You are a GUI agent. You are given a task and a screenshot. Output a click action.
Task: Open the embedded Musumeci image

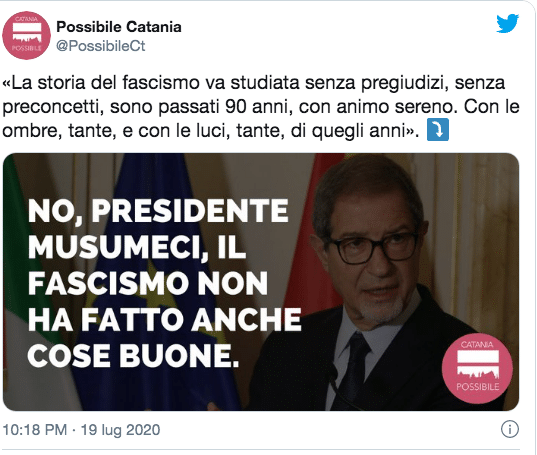[261, 282]
